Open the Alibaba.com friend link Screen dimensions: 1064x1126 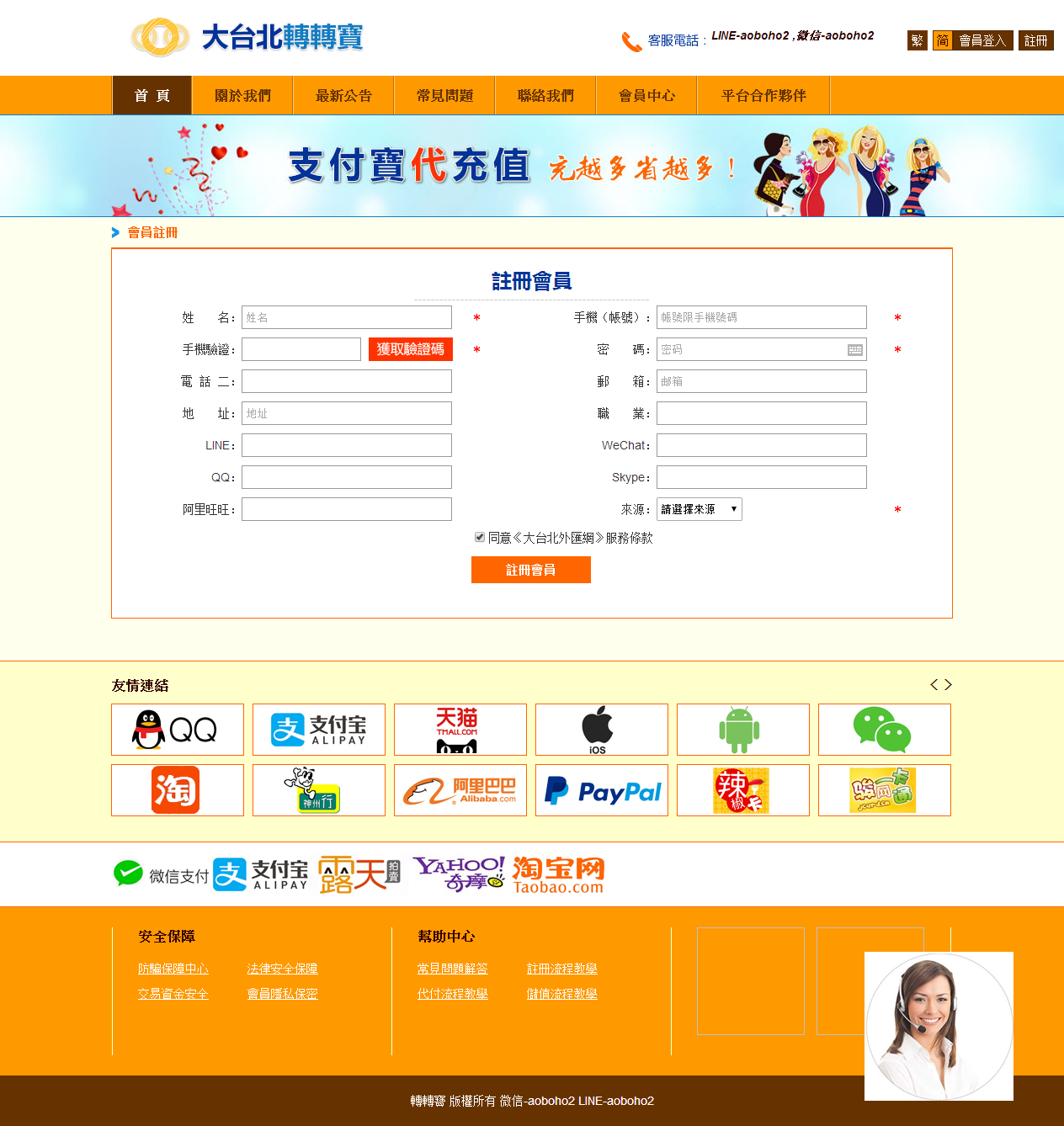pyautogui.click(x=460, y=790)
